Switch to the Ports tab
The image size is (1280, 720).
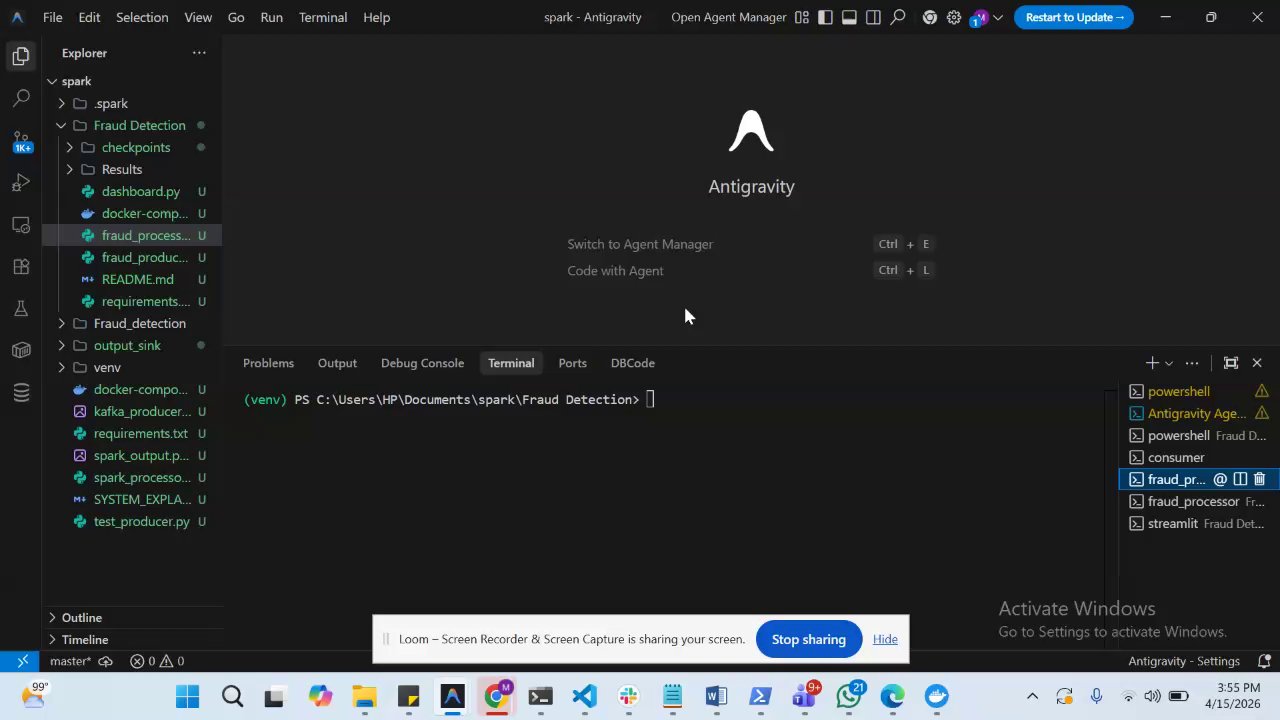tap(572, 363)
